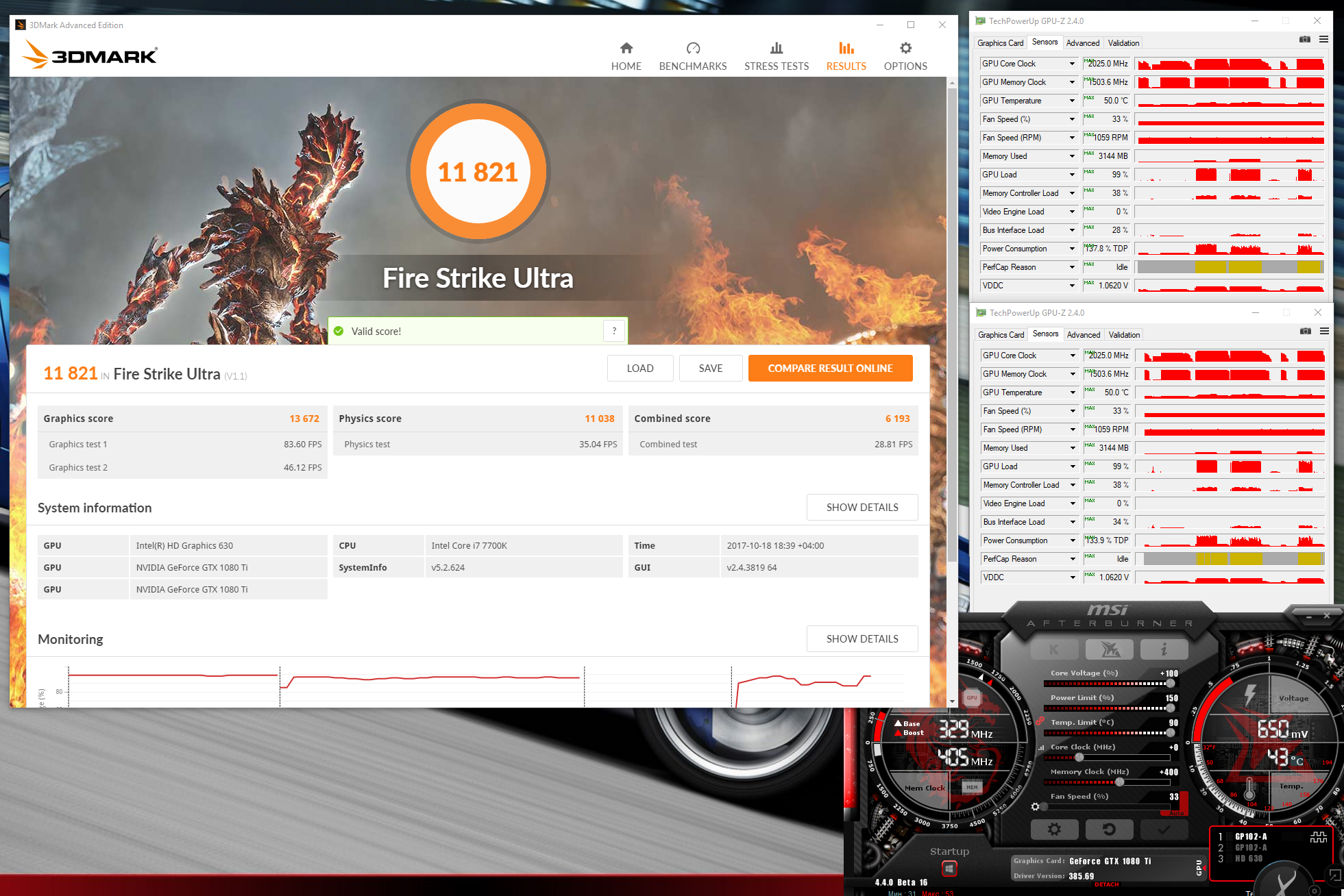Click SHOW DETAILS beside System information
The image size is (1344, 896).
pos(862,508)
